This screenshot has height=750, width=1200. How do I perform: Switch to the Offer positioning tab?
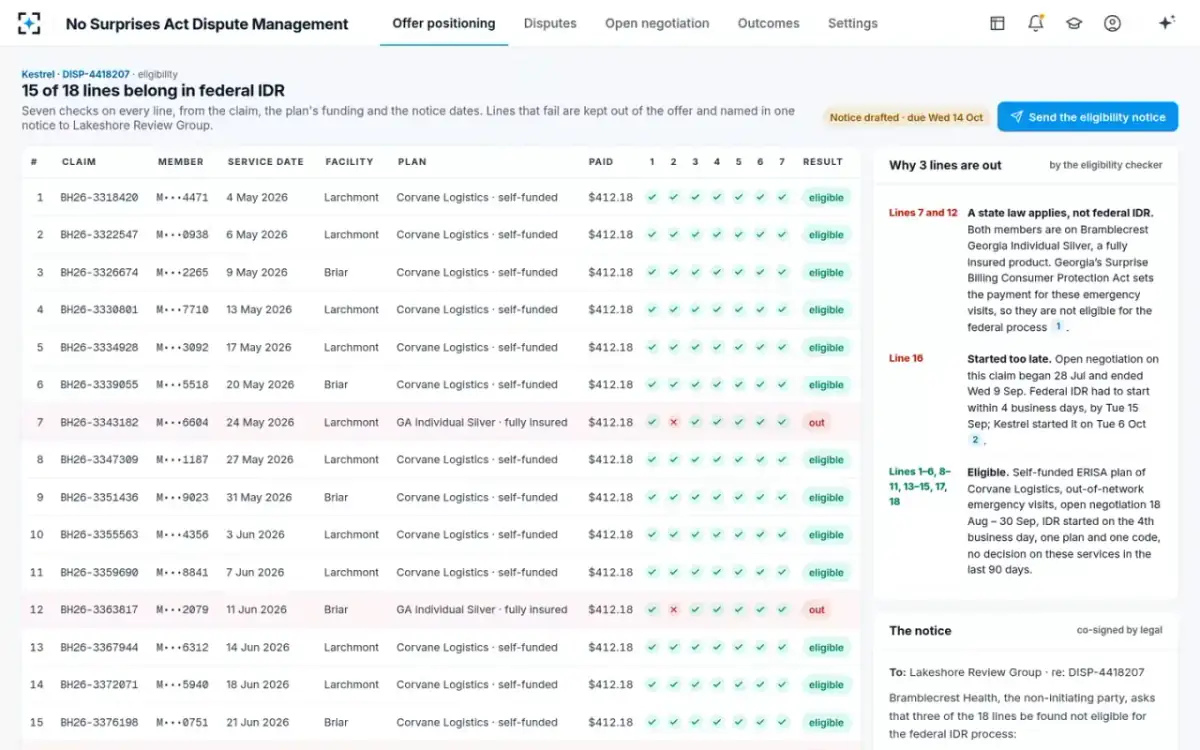point(444,23)
